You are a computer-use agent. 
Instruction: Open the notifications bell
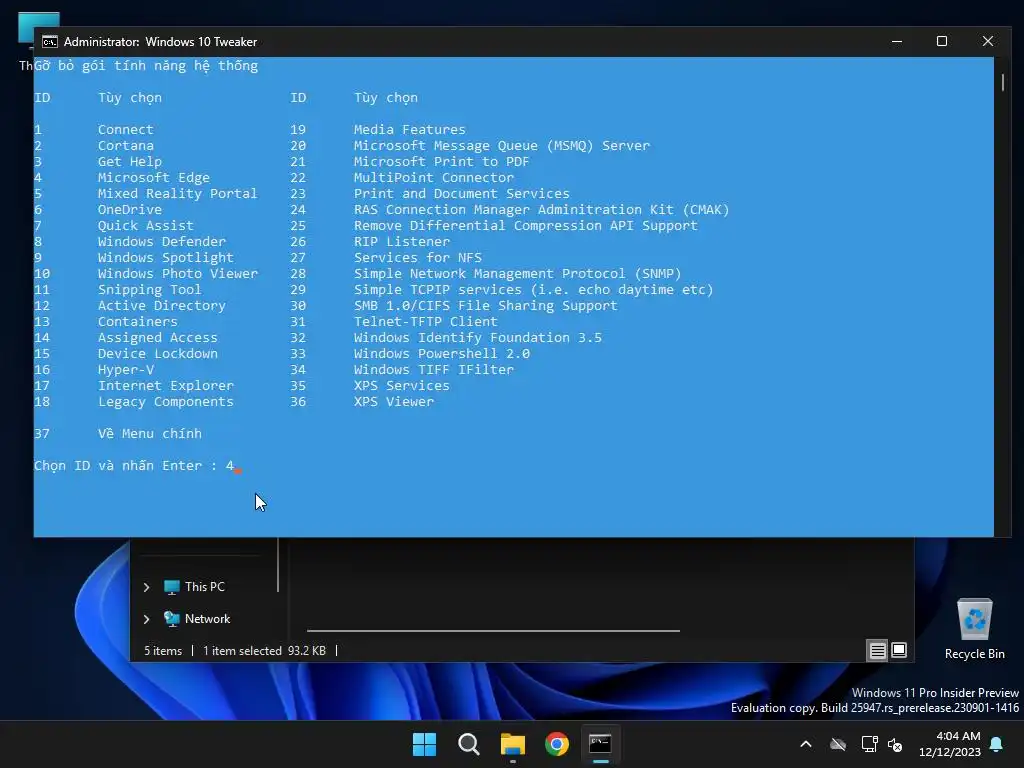pyautogui.click(x=997, y=744)
